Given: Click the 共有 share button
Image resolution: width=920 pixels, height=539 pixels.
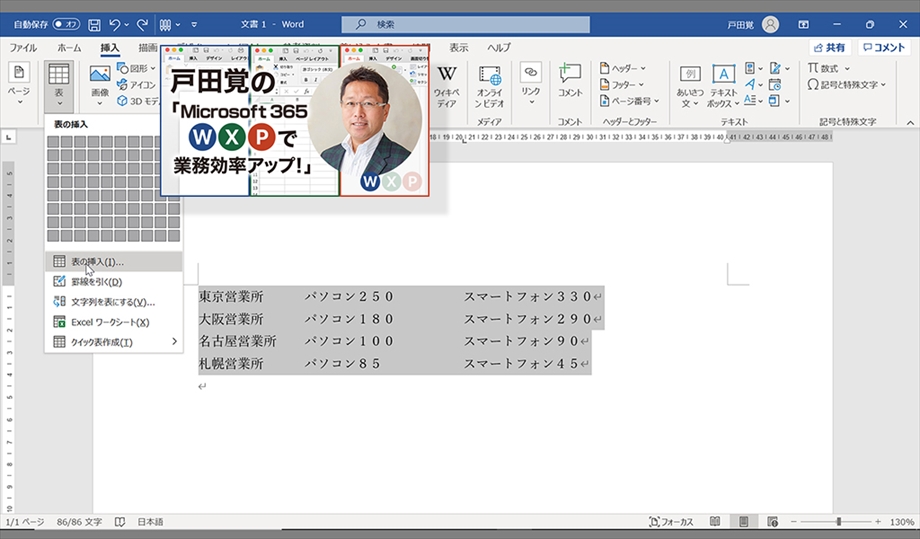Looking at the screenshot, I should pyautogui.click(x=830, y=48).
